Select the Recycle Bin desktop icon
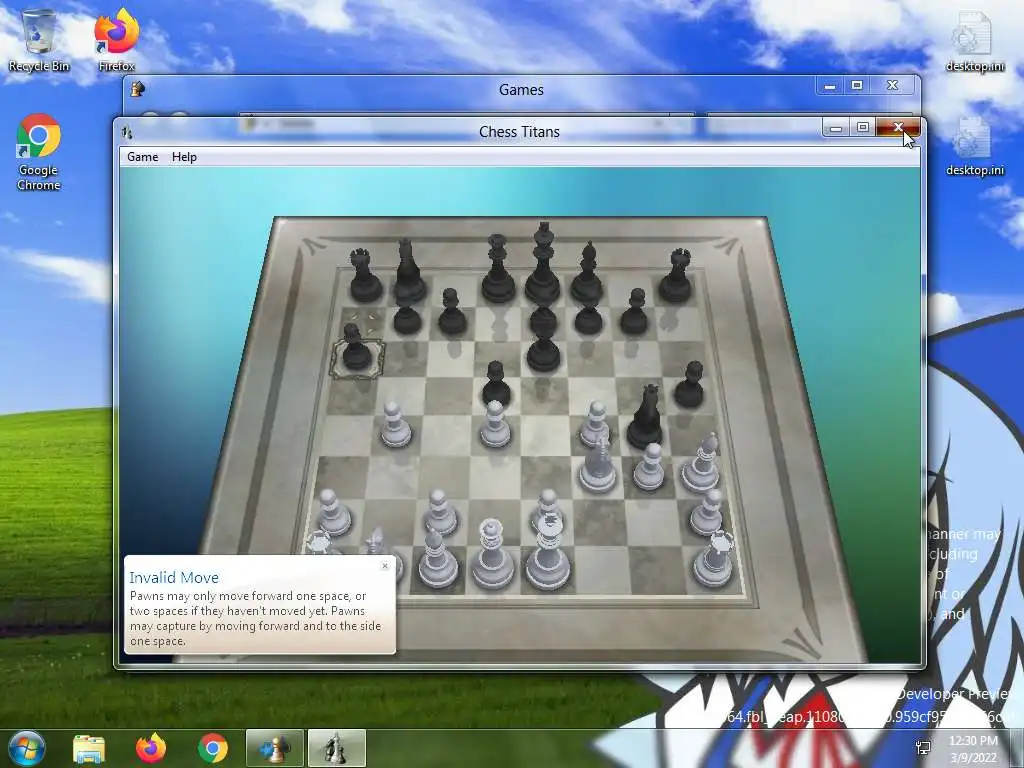Image resolution: width=1024 pixels, height=768 pixels. coord(39,40)
